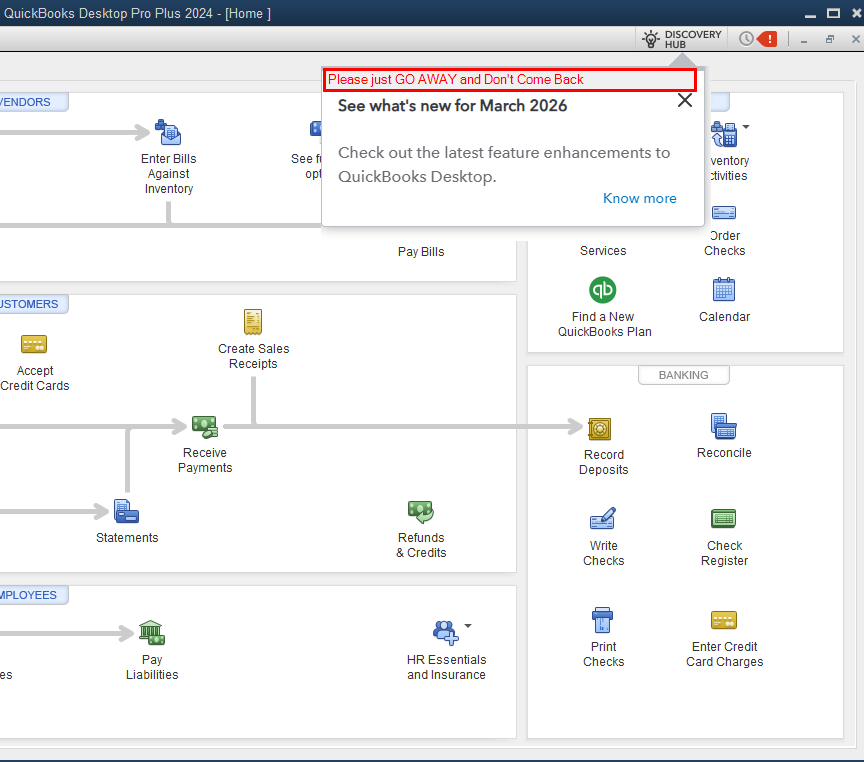This screenshot has height=762, width=864.
Task: Follow the Know more link
Action: tap(639, 198)
